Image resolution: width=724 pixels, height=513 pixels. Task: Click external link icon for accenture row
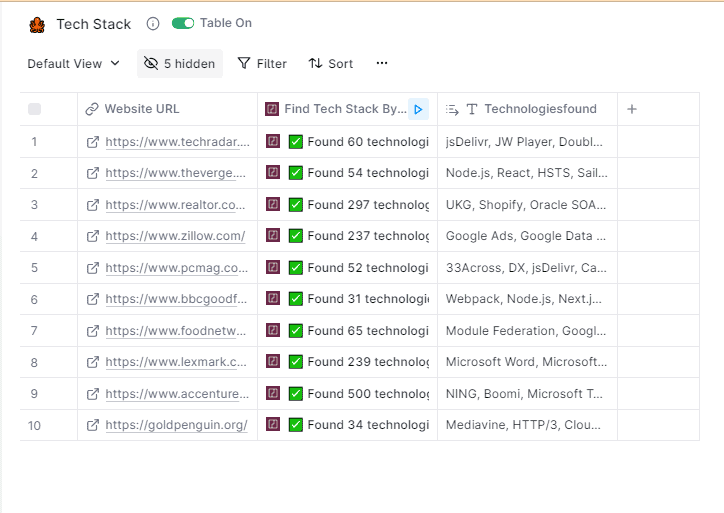pos(93,394)
